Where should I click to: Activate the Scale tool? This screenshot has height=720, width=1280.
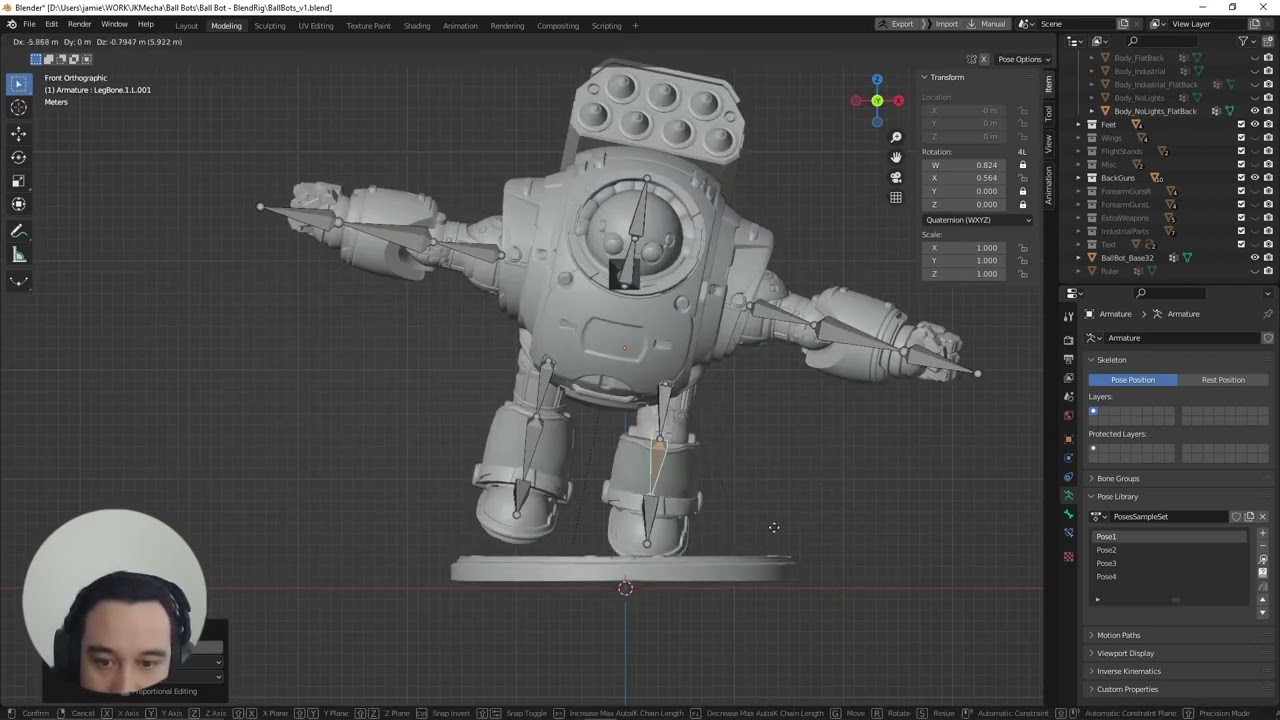tap(18, 181)
